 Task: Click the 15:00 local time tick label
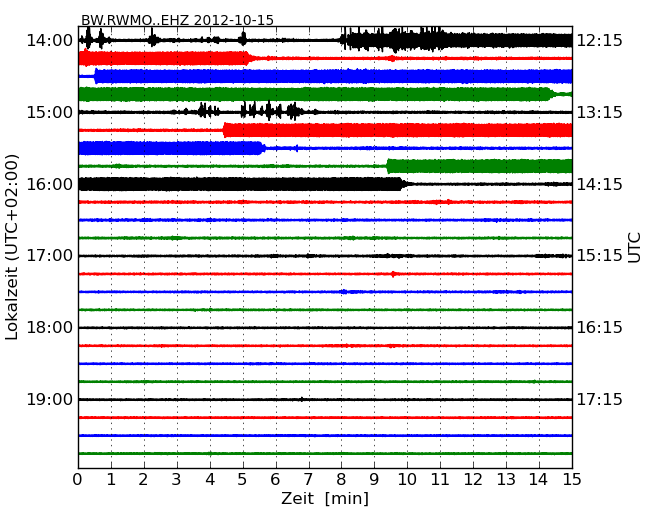pyautogui.click(x=50, y=112)
